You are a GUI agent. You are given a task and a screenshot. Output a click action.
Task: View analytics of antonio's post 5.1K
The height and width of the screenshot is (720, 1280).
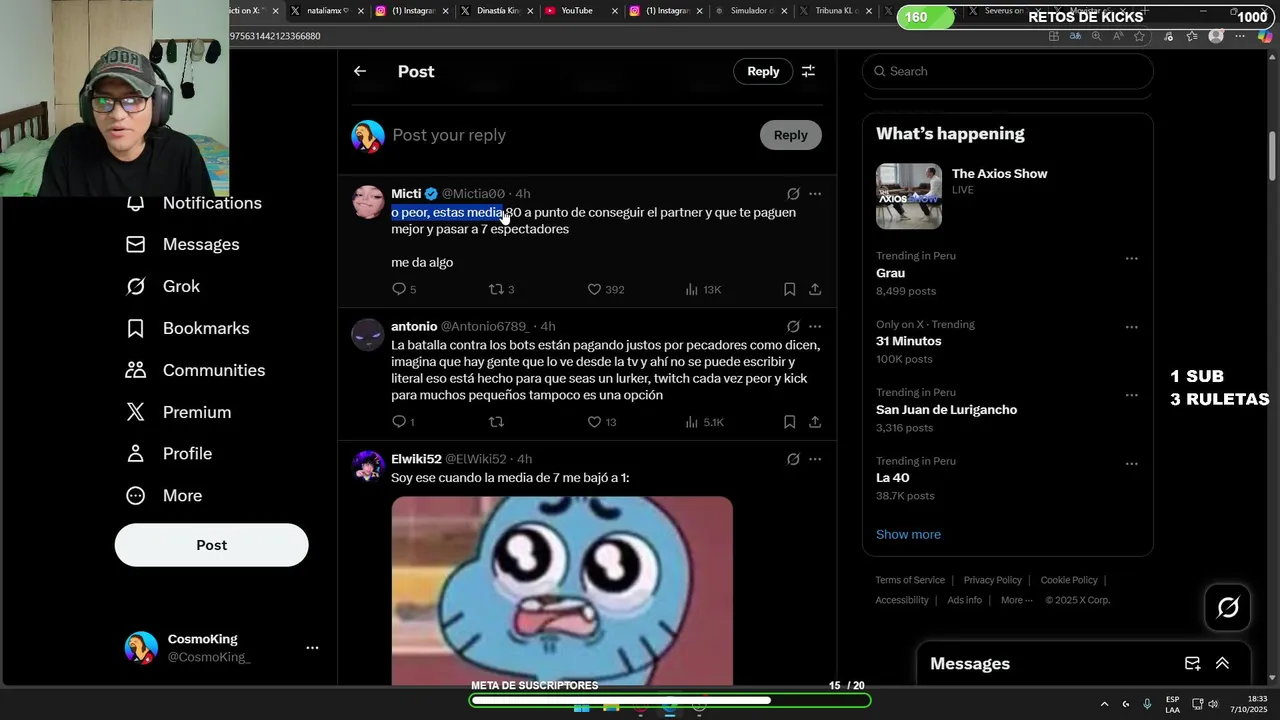point(703,422)
